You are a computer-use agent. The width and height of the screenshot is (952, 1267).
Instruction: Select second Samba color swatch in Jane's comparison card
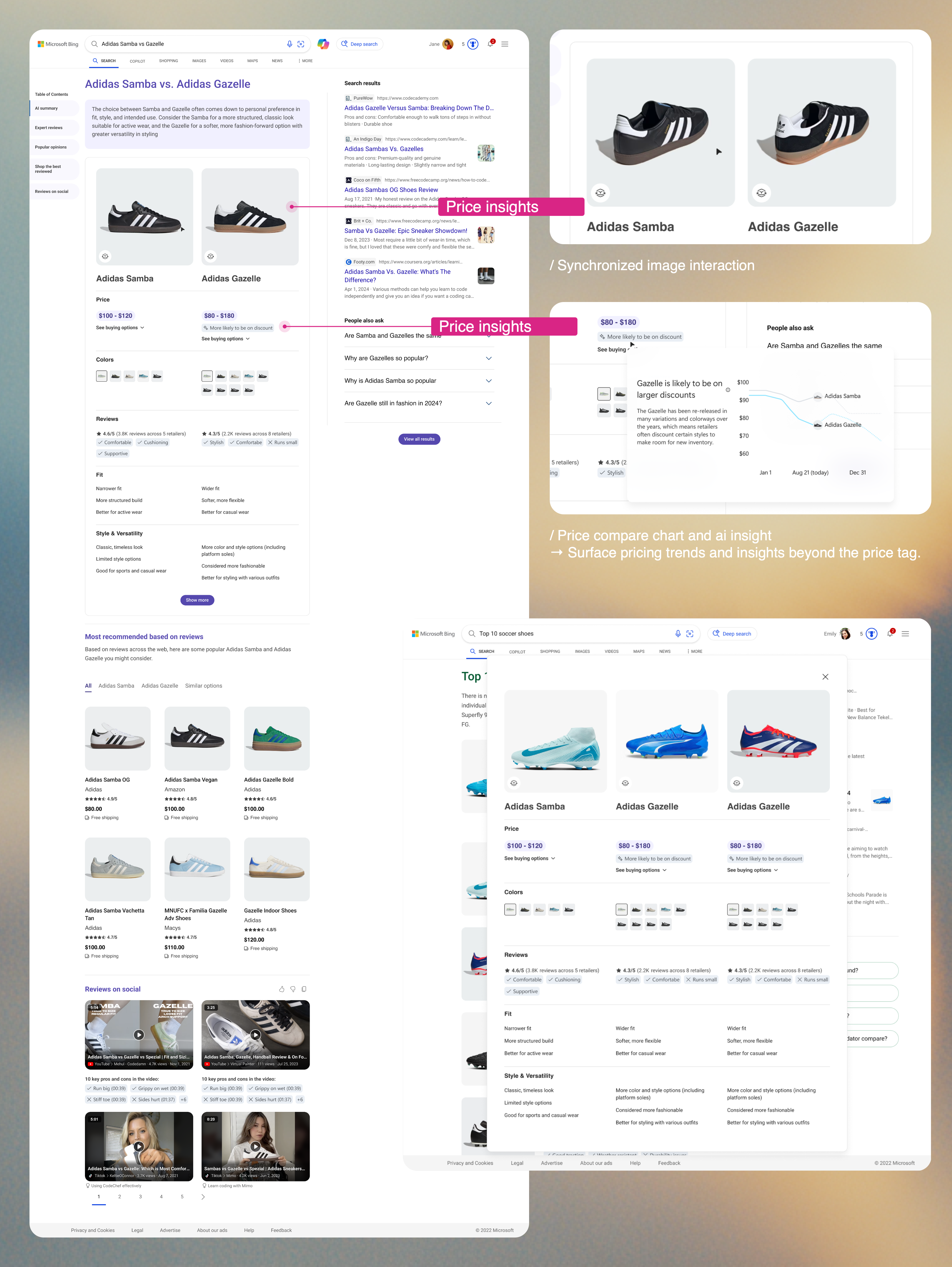click(x=116, y=376)
